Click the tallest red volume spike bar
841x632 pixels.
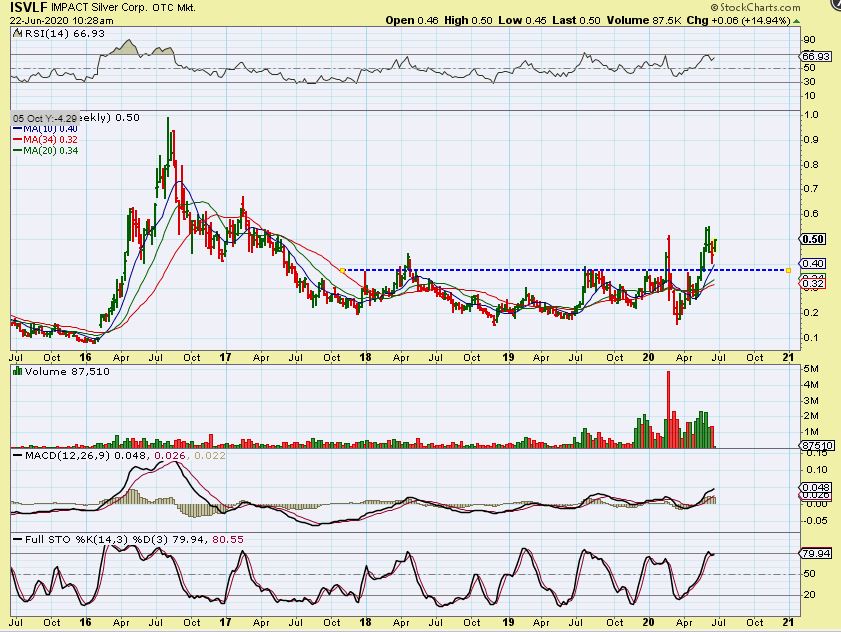(x=668, y=409)
